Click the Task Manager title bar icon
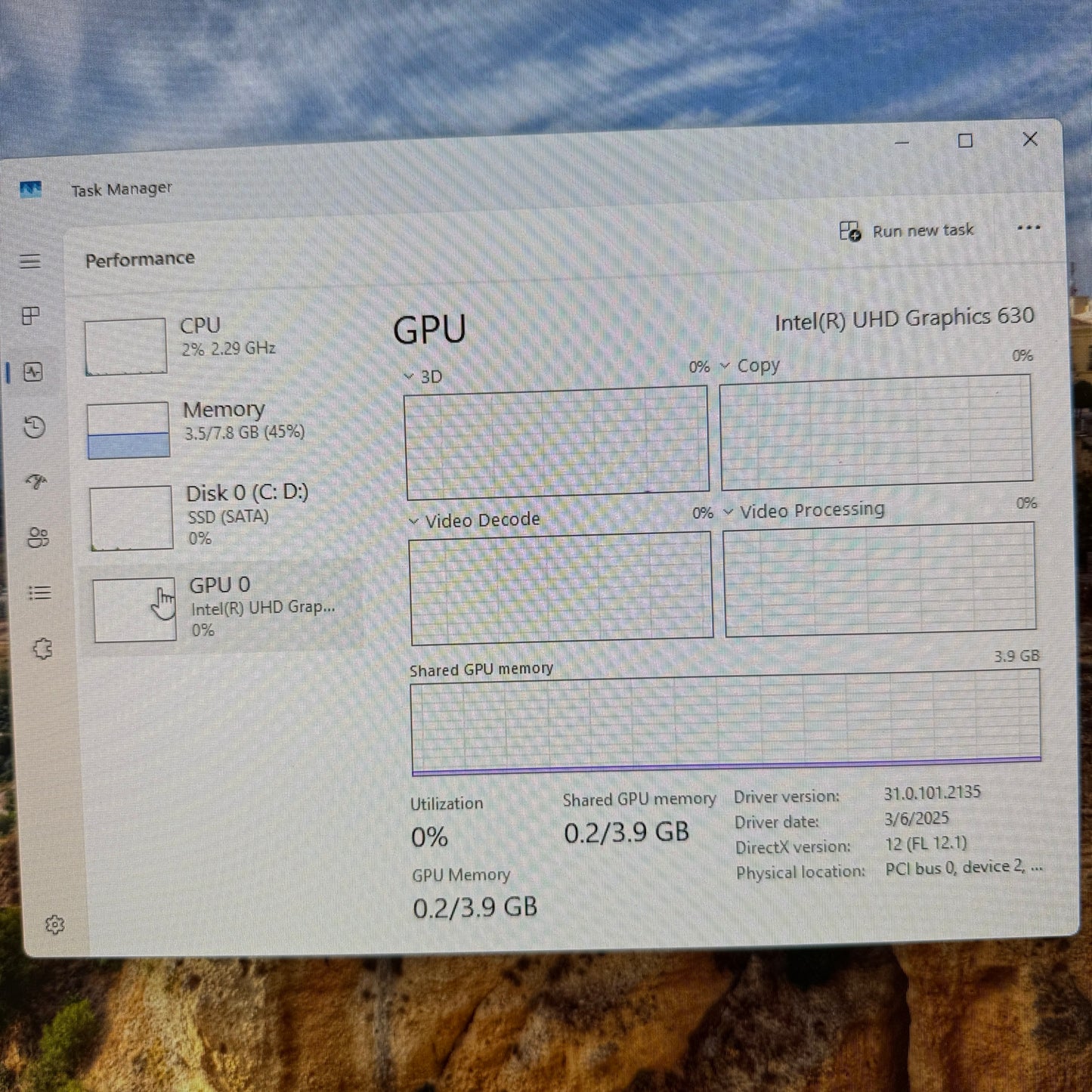This screenshot has width=1092, height=1092. click(x=30, y=189)
